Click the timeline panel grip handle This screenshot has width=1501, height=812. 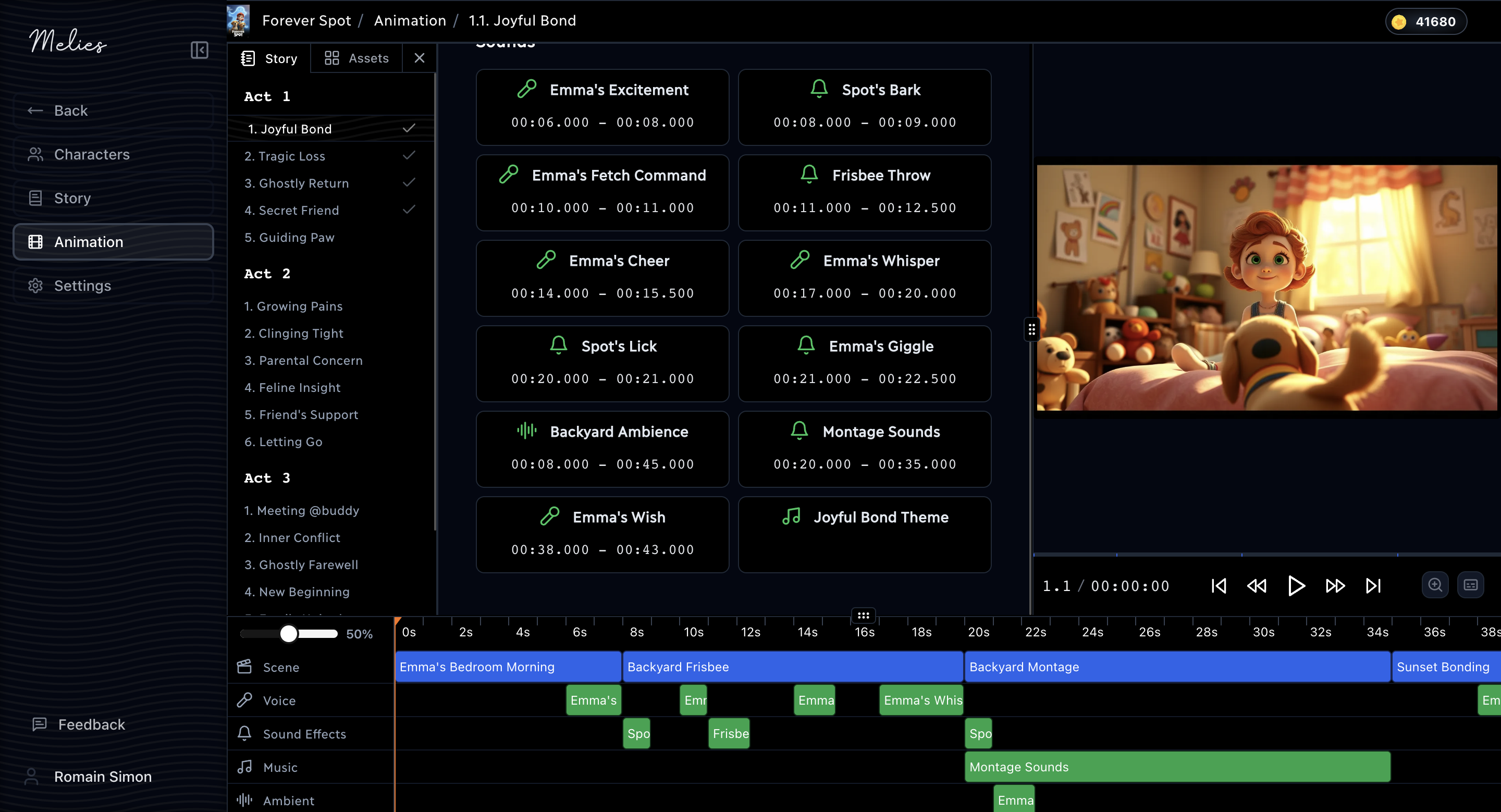click(864, 615)
